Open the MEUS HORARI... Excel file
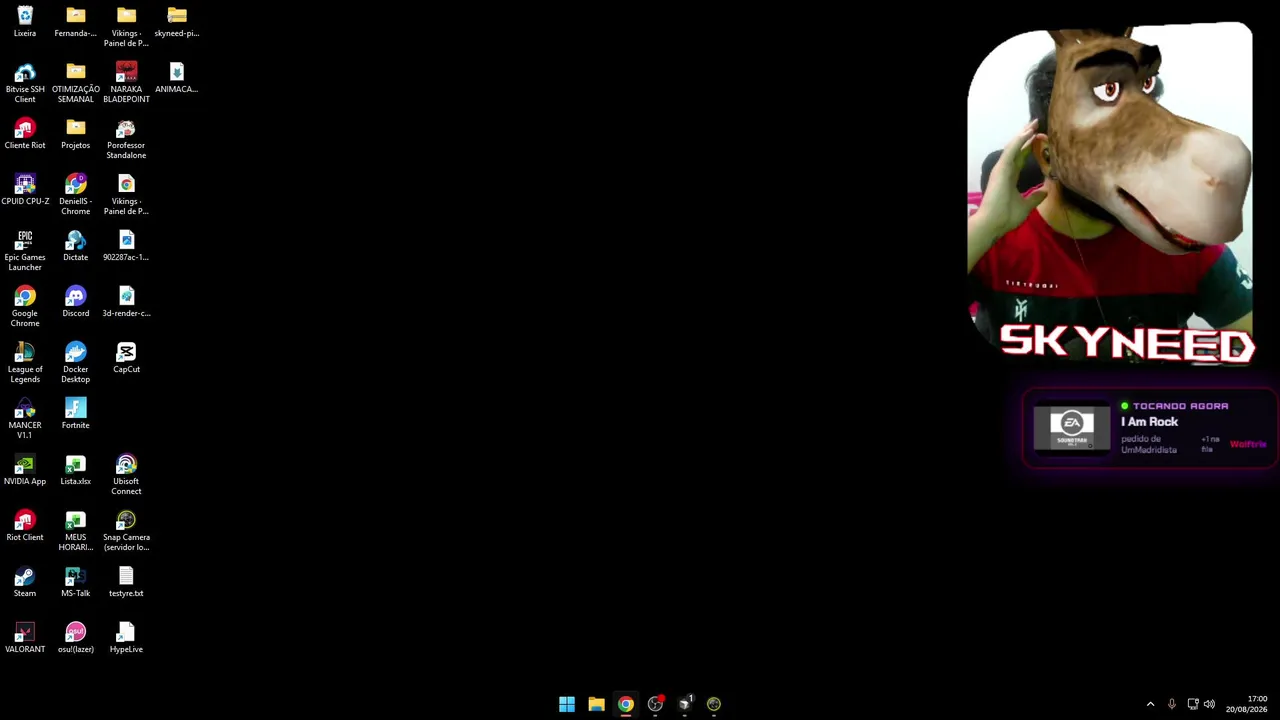This screenshot has height=720, width=1280. [76, 531]
